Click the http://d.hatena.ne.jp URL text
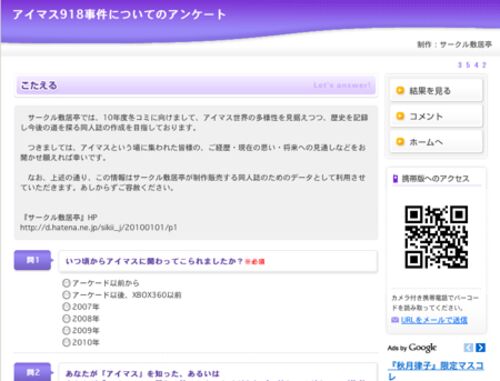 coord(99,227)
